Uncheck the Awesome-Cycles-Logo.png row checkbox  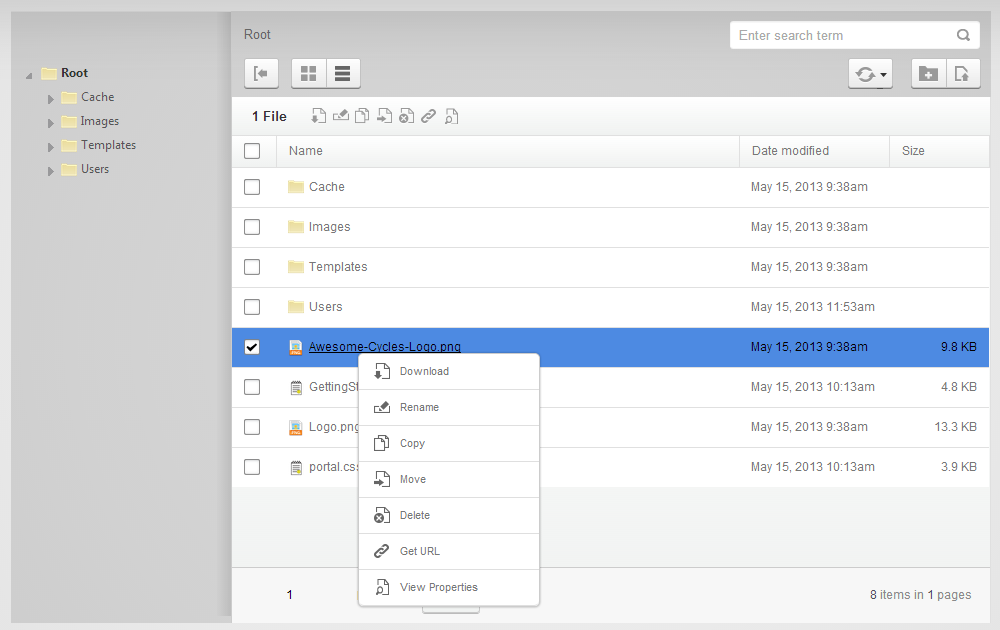tap(252, 347)
